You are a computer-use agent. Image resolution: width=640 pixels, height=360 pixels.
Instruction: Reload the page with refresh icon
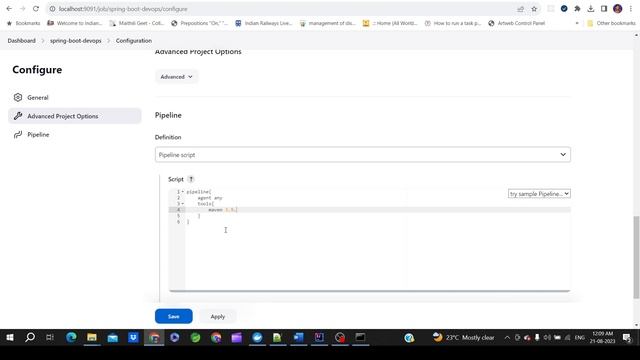point(36,9)
